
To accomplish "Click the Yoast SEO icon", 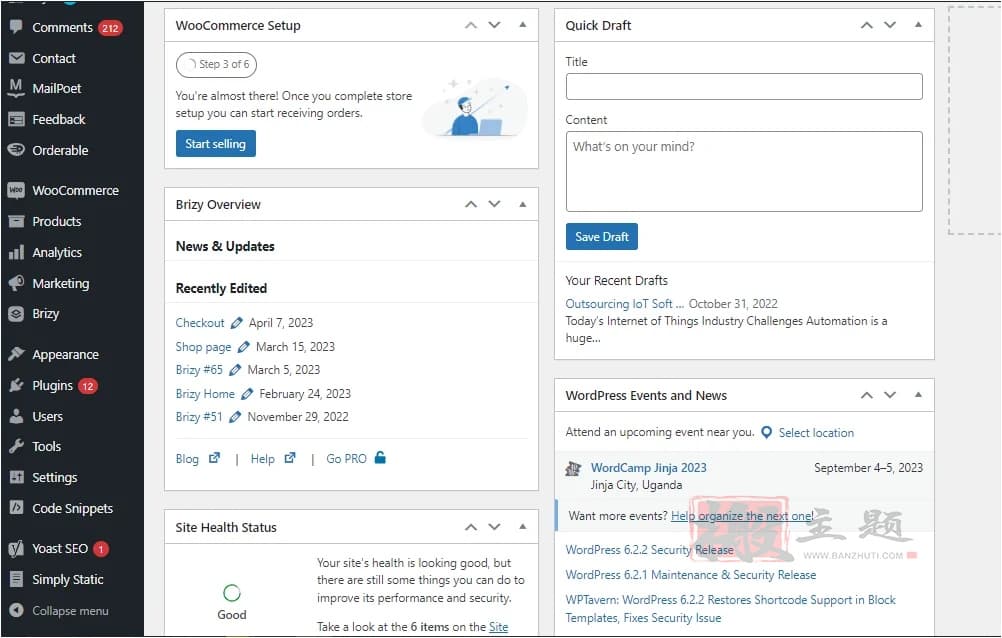I will (x=16, y=549).
